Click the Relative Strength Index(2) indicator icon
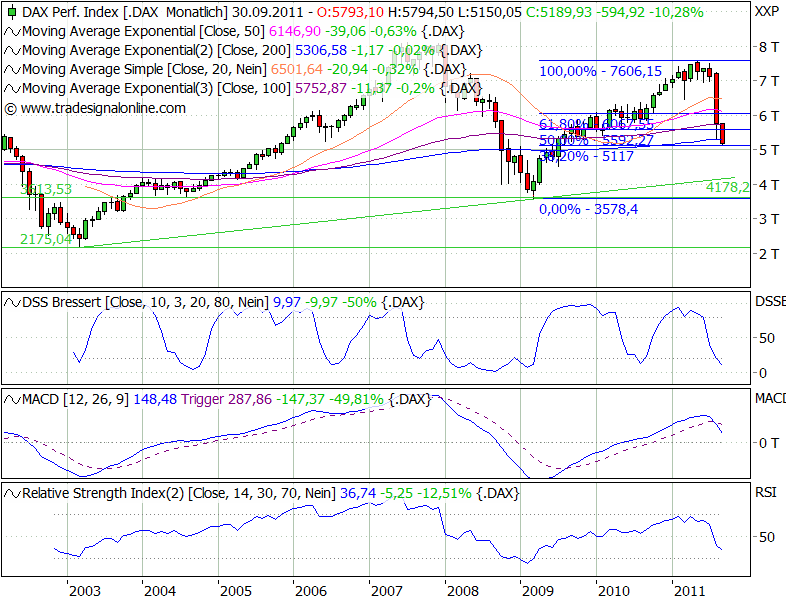Viewport: 800px width, 600px height. [10, 493]
